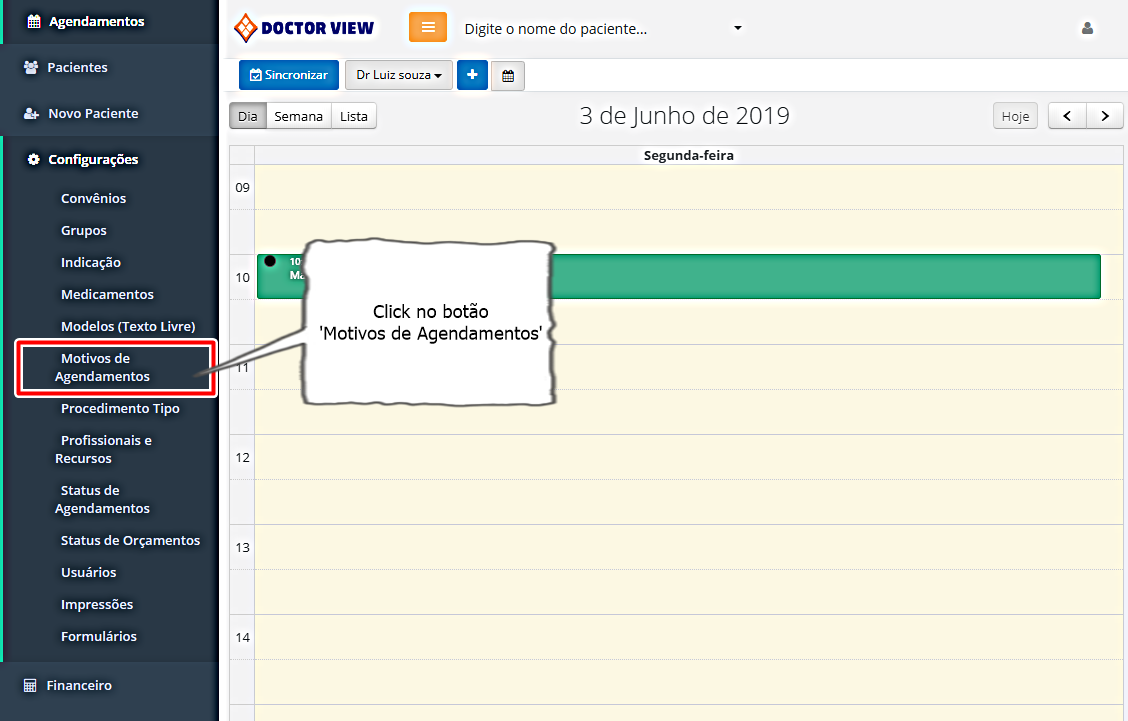1128x721 pixels.
Task: Click the blue plus add button
Action: click(x=472, y=75)
